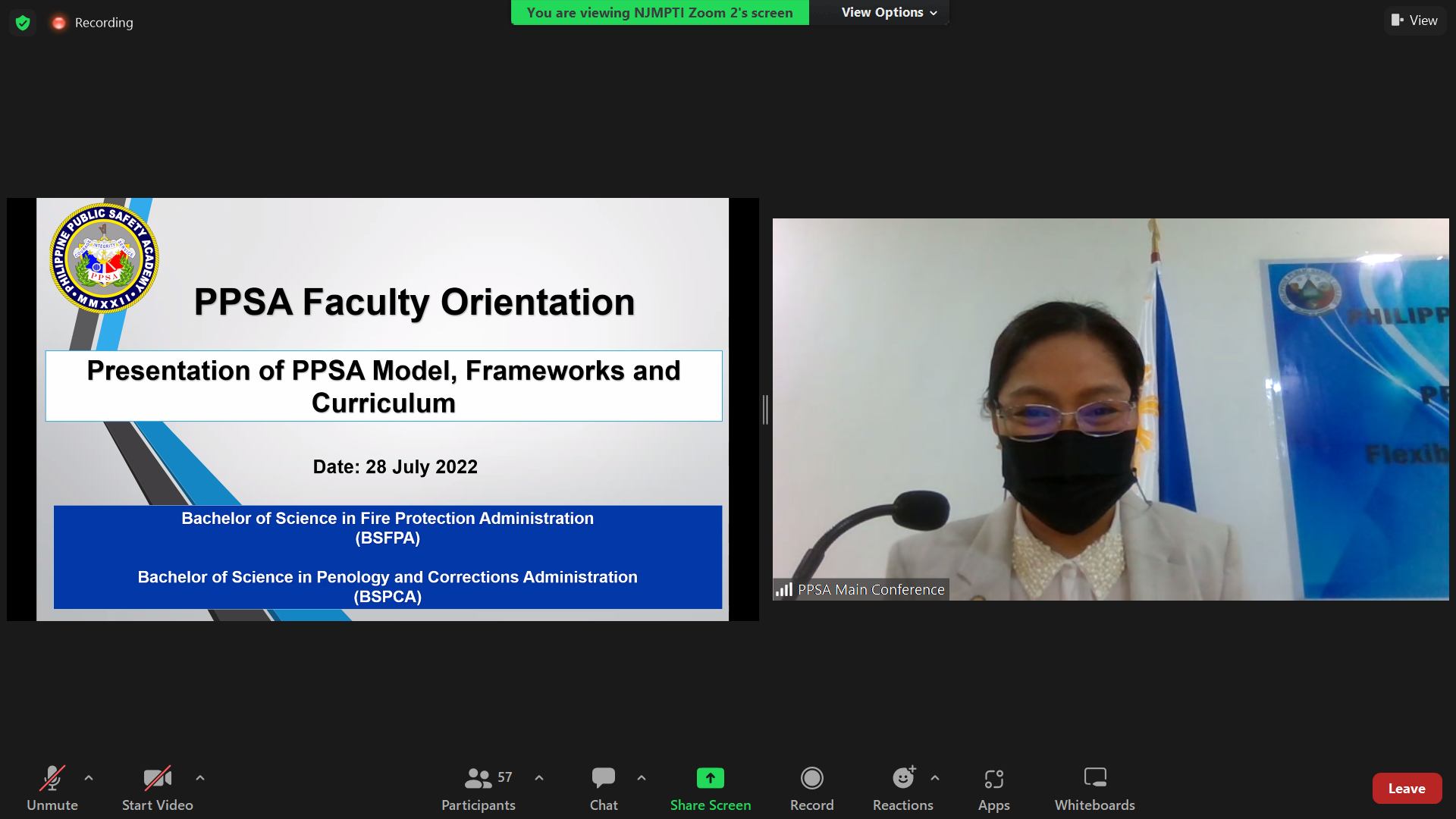The height and width of the screenshot is (819, 1456).
Task: Click the PPSA Faculty Orientation slide title
Action: 414,302
